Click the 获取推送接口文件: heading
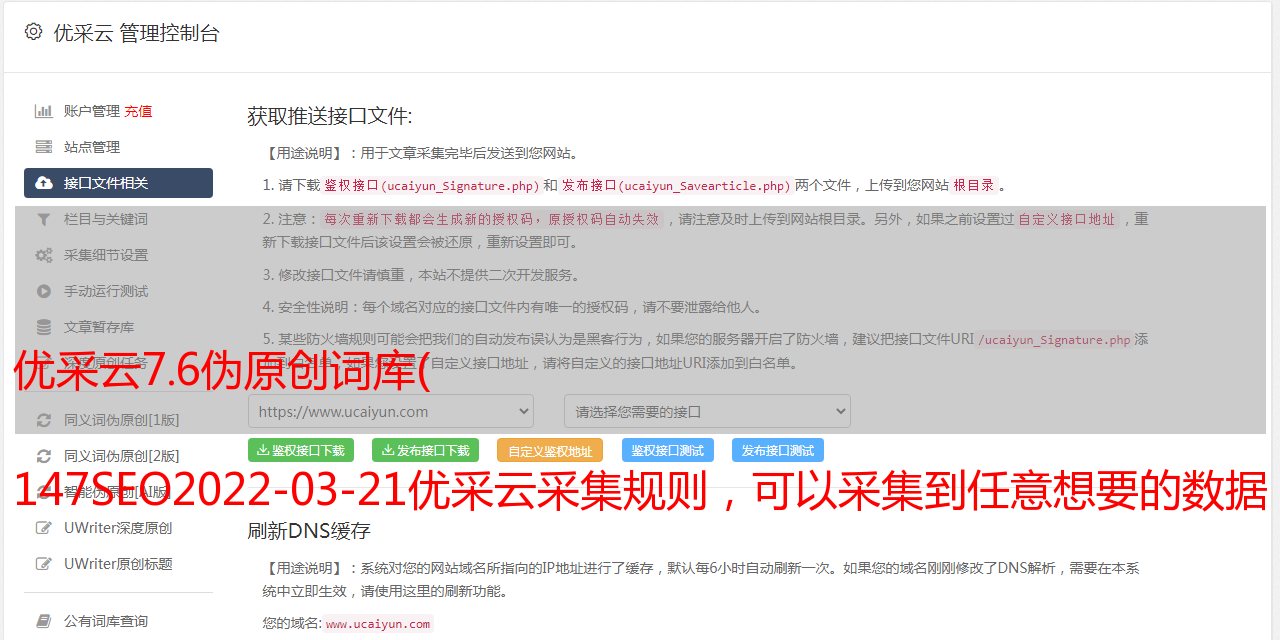The height and width of the screenshot is (640, 1280). pyautogui.click(x=330, y=116)
